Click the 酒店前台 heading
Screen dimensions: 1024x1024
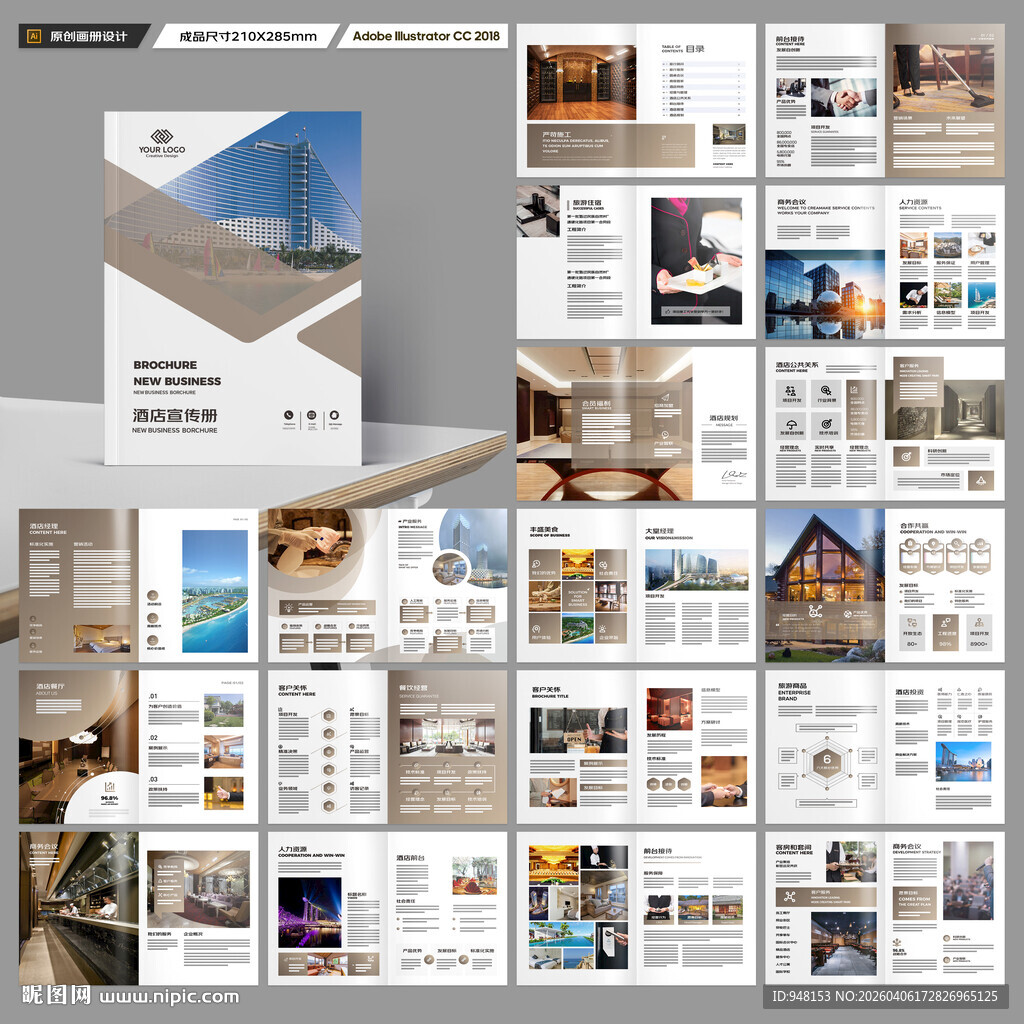pyautogui.click(x=410, y=857)
